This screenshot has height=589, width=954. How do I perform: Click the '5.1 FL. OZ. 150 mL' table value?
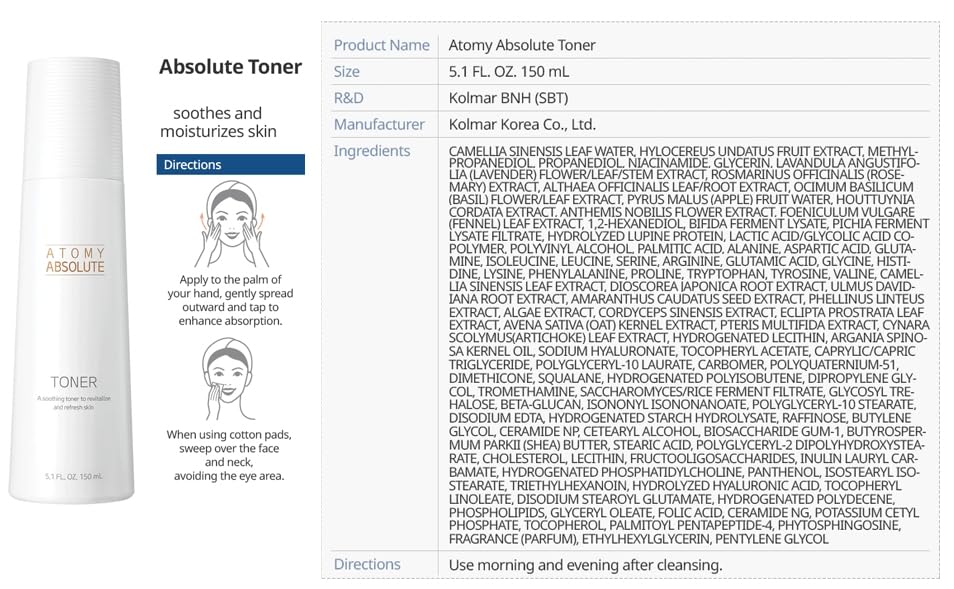pyautogui.click(x=509, y=72)
